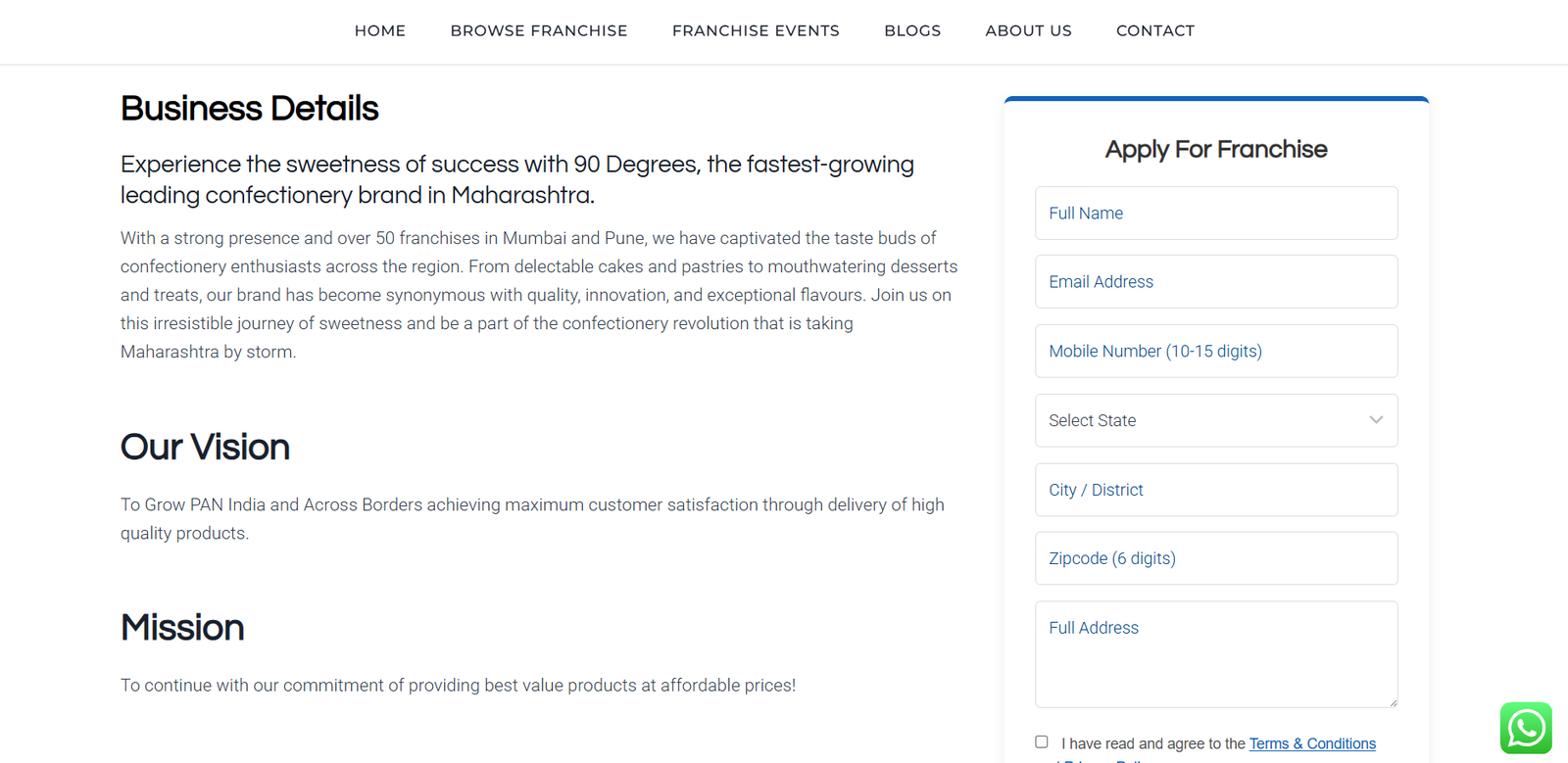The image size is (1568, 763).
Task: Navigate to FRANCHISE EVENTS
Action: coord(756,31)
